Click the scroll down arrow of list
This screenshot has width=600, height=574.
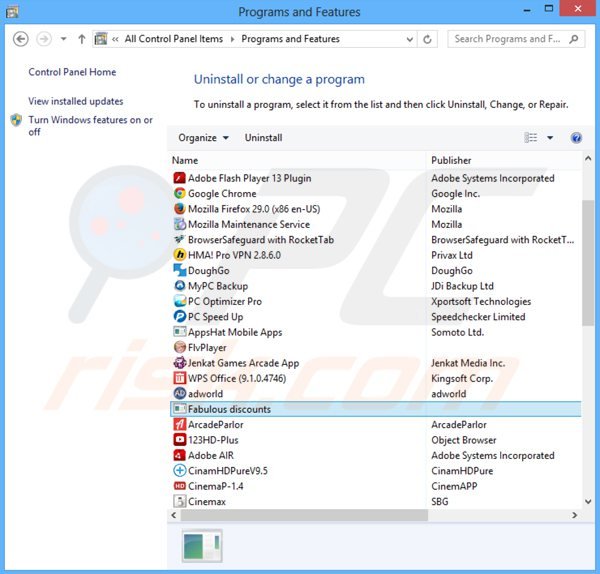coord(588,501)
